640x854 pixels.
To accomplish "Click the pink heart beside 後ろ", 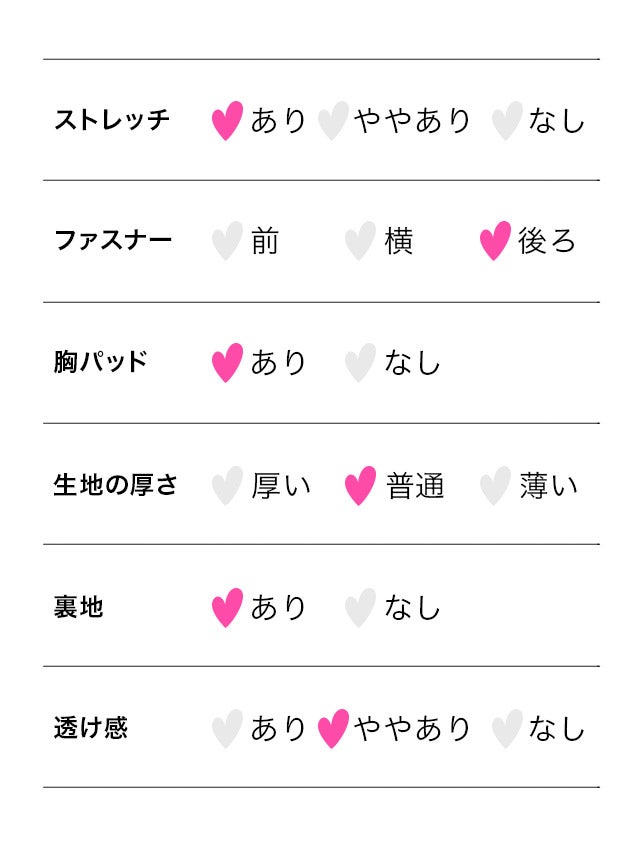I will [495, 241].
